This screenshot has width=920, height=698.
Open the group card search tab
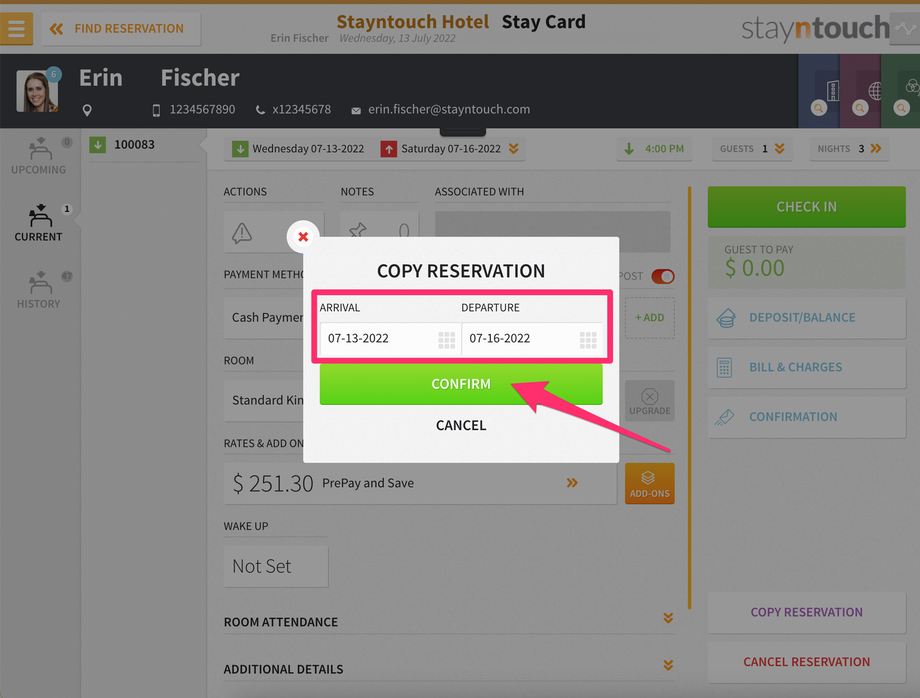coord(901,91)
